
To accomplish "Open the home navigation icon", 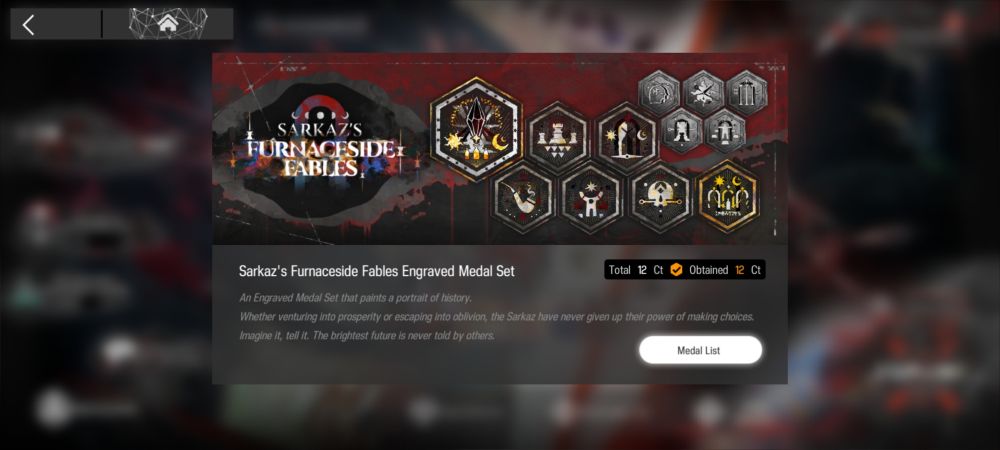I will coord(168,24).
